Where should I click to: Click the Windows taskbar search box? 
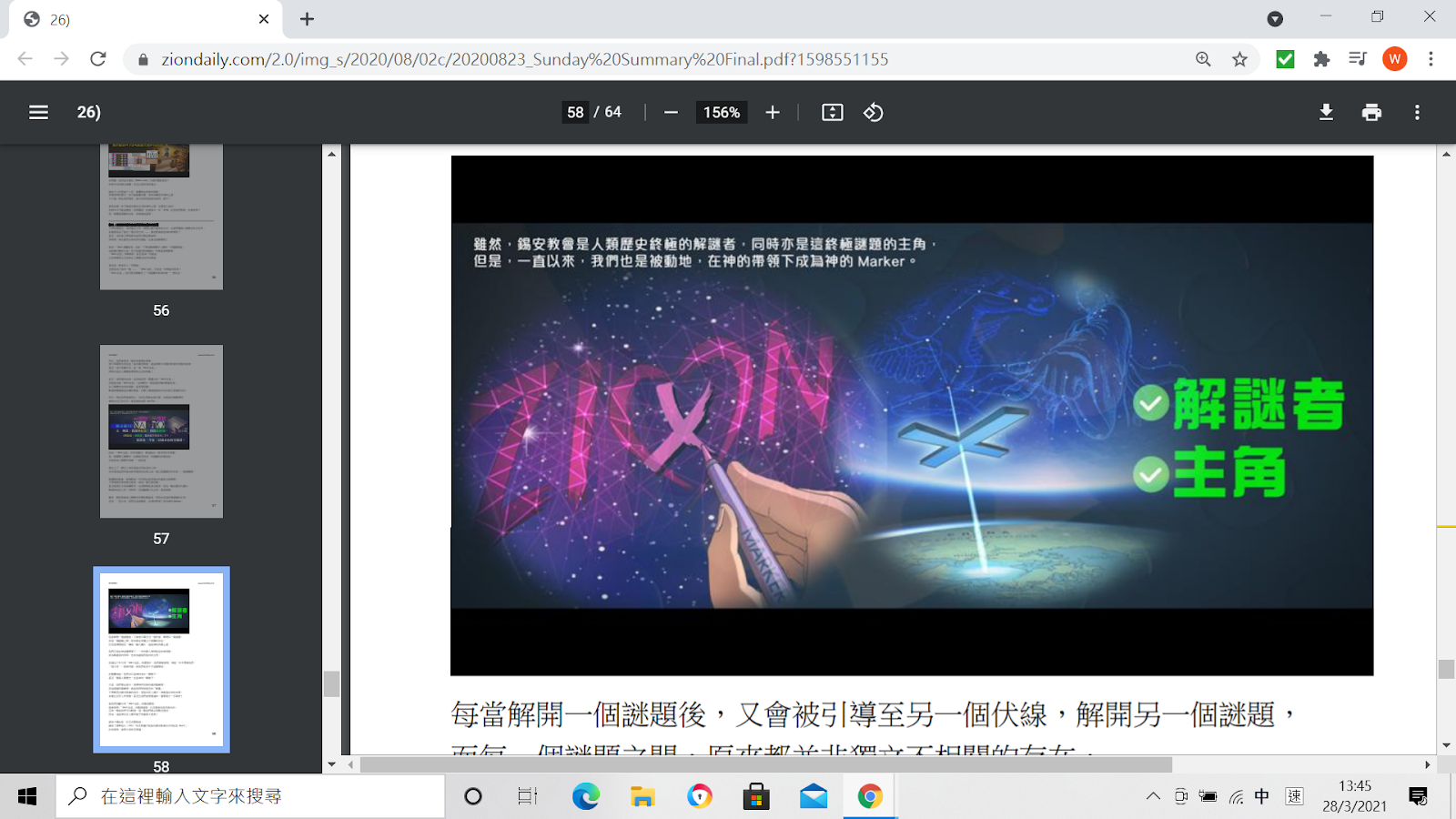pos(250,797)
